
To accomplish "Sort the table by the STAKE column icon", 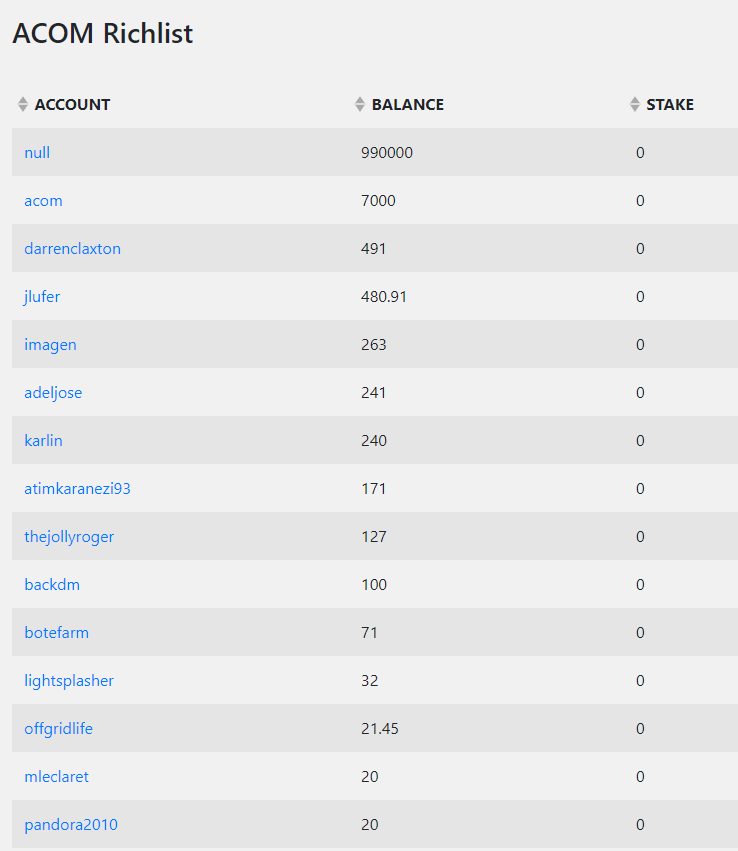I will point(634,104).
